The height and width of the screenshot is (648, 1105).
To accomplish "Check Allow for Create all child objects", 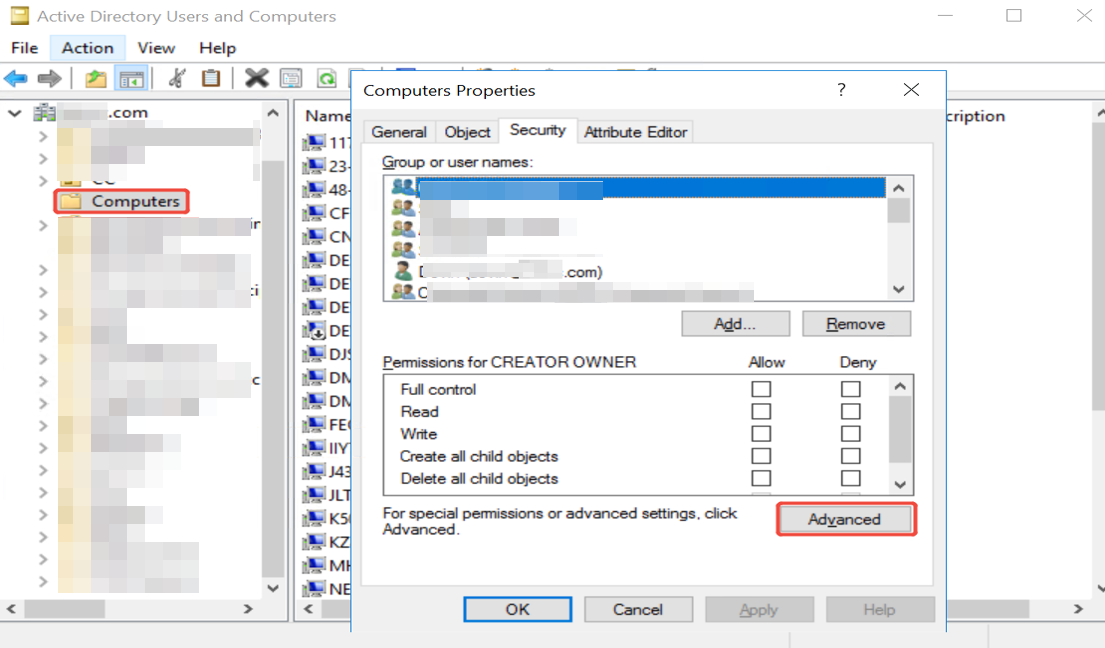I will (761, 456).
